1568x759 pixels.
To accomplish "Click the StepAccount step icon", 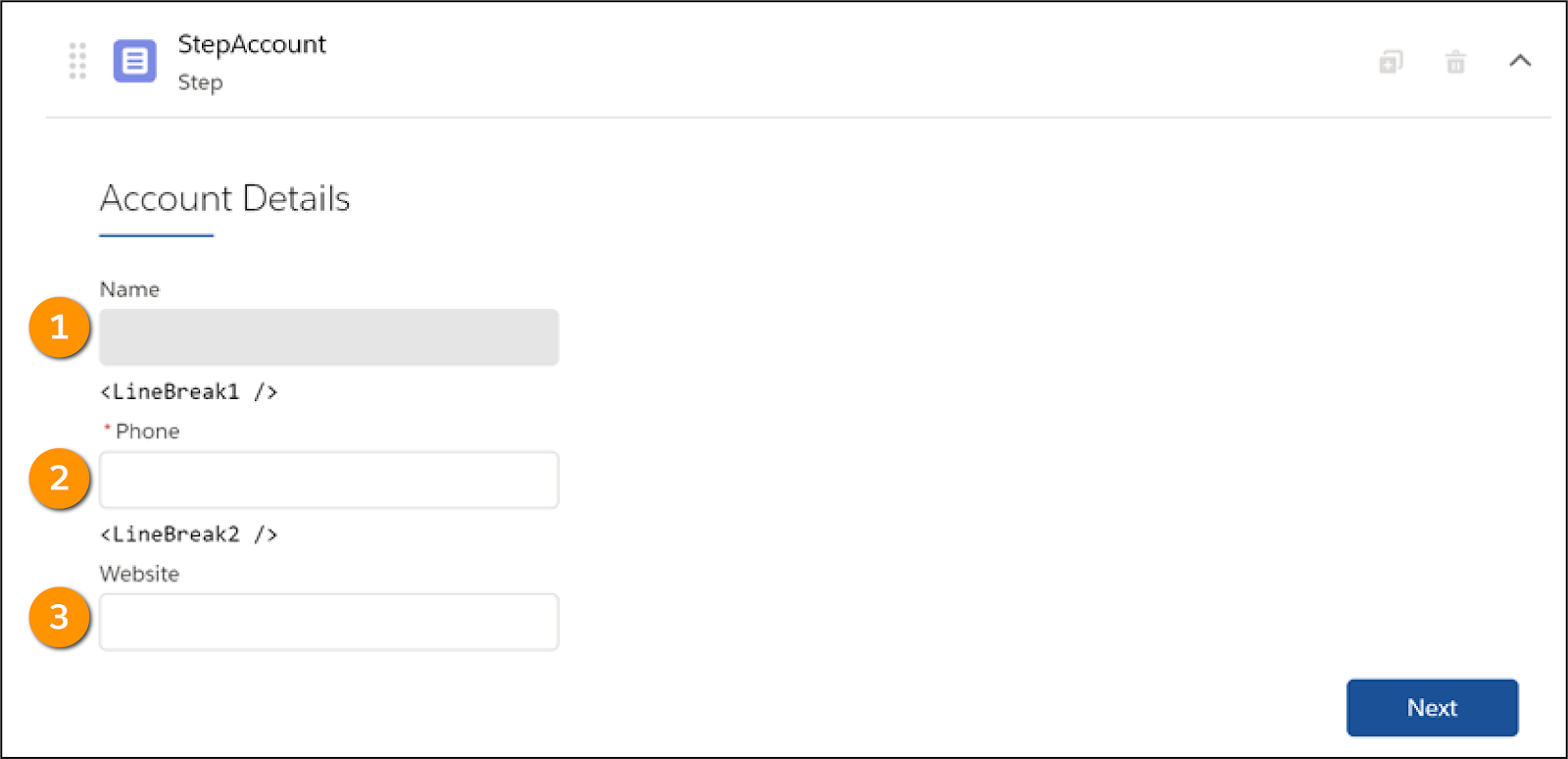I will click(x=135, y=61).
